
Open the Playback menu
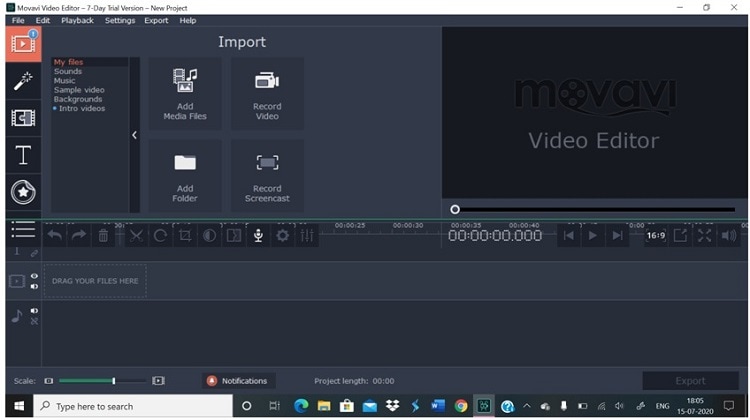click(77, 21)
